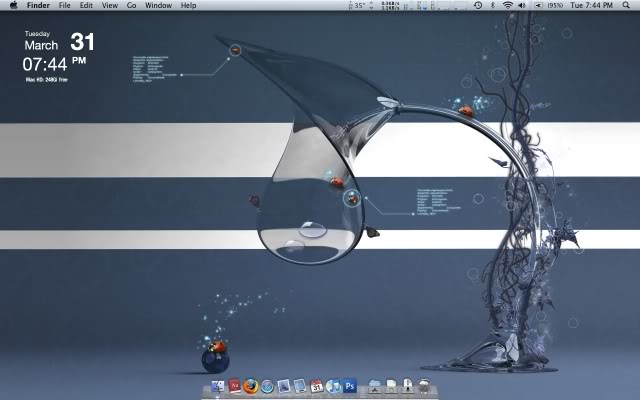Click the Tue 7:44 PM clock

click(x=591, y=5)
